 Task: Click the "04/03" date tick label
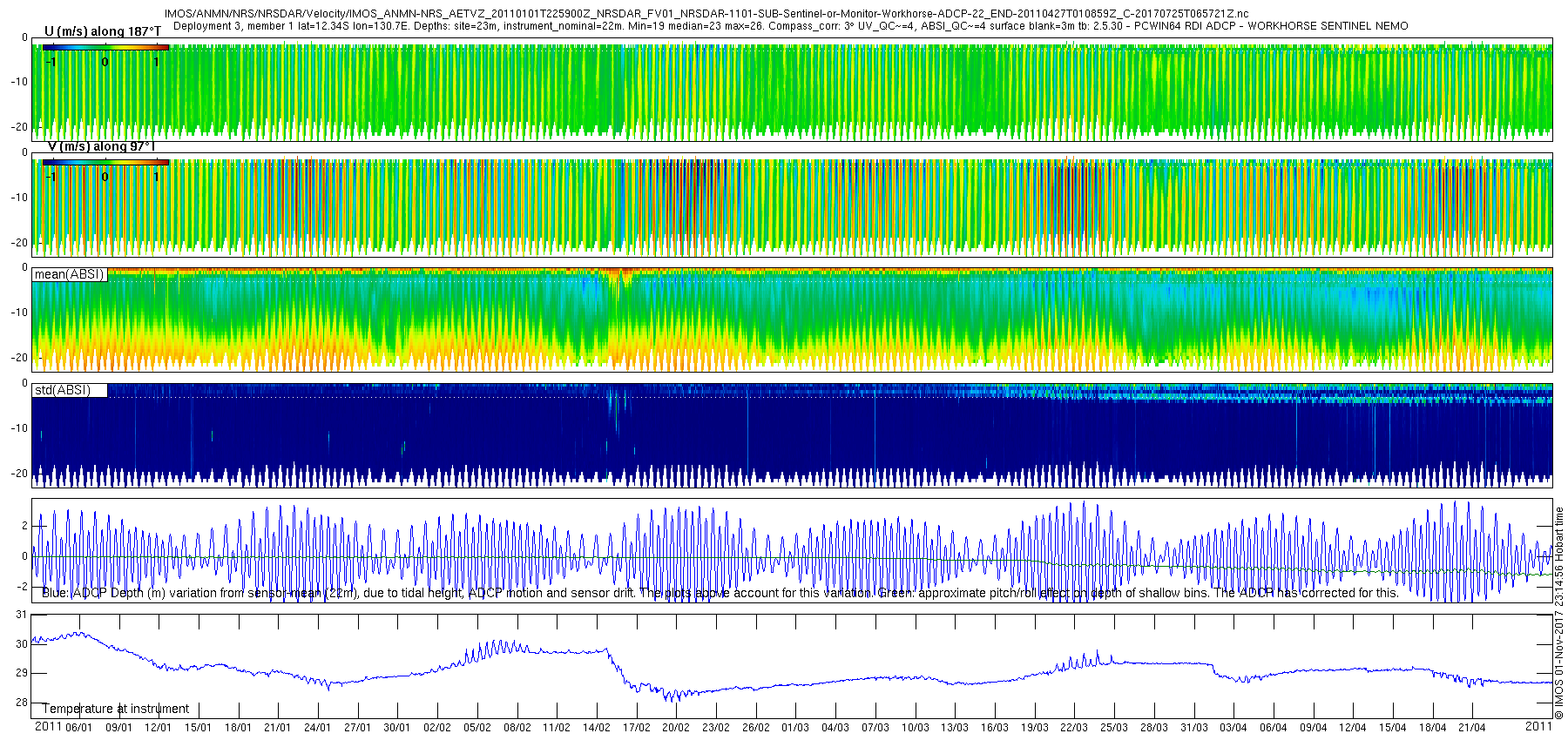(835, 728)
